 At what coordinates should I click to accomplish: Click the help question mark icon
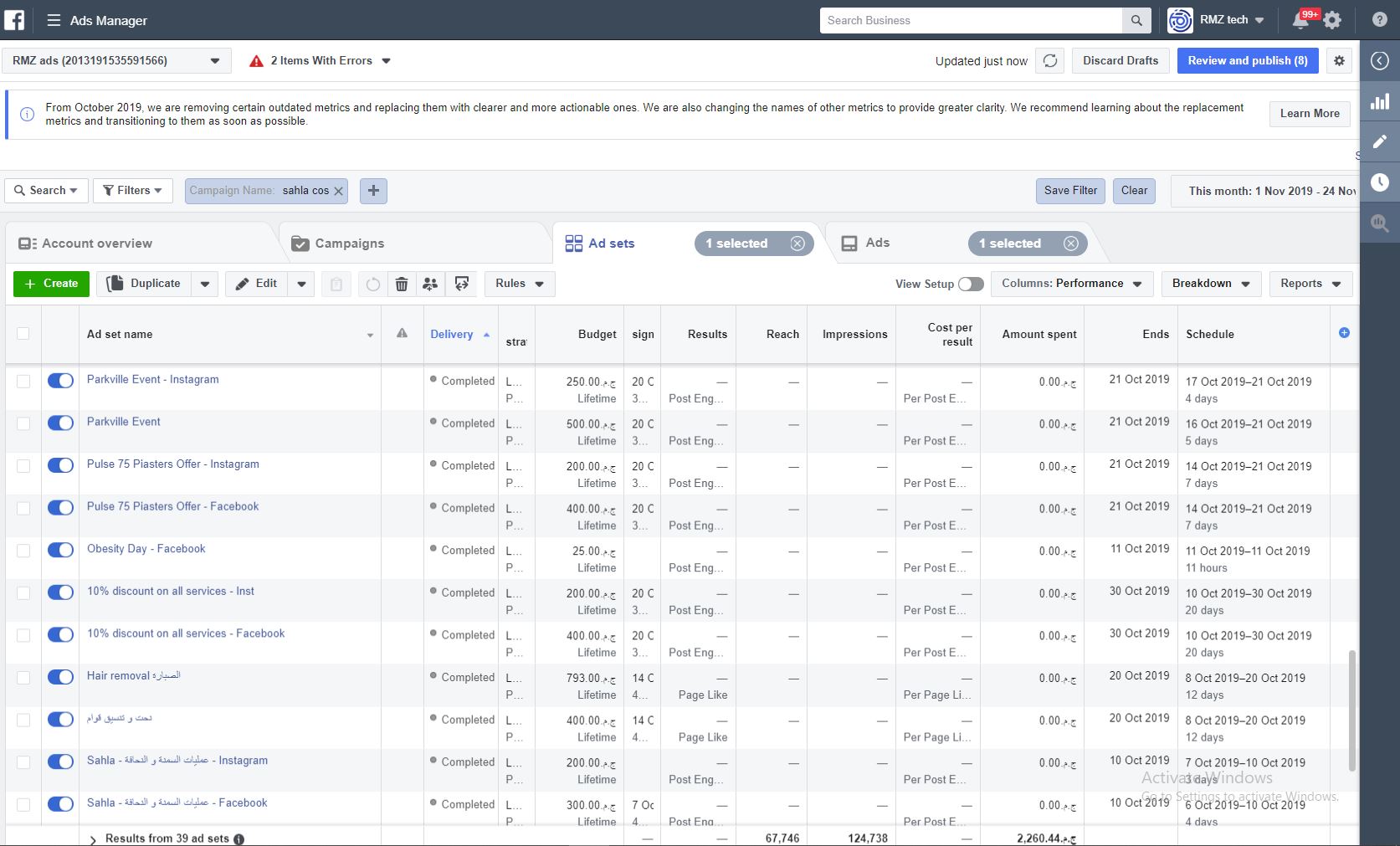(x=1380, y=20)
